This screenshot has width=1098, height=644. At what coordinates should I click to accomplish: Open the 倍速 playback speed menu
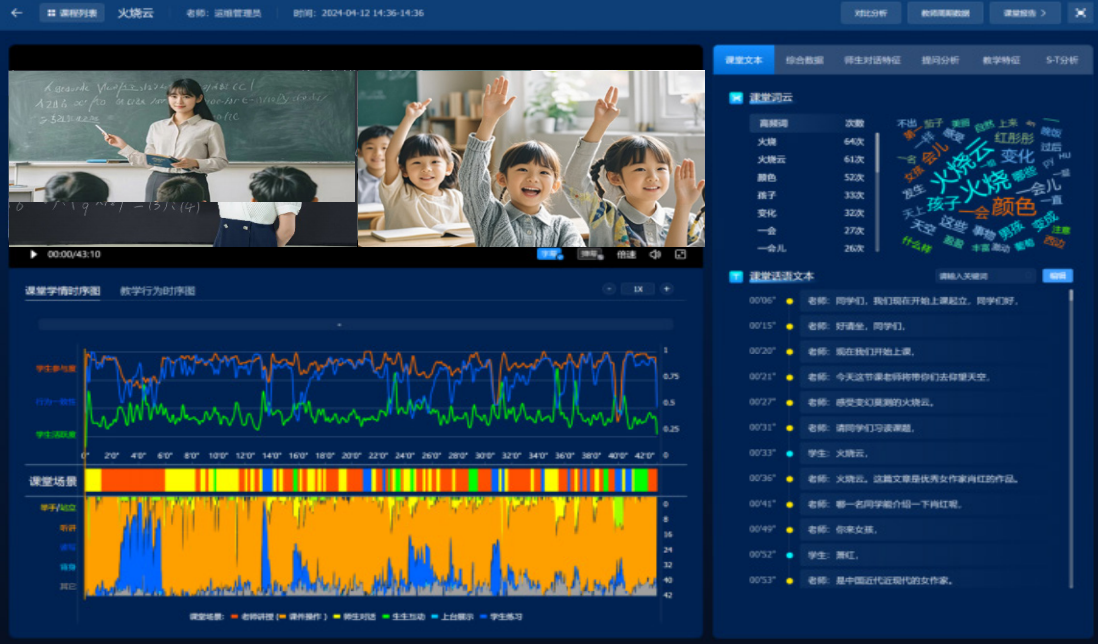tap(626, 255)
